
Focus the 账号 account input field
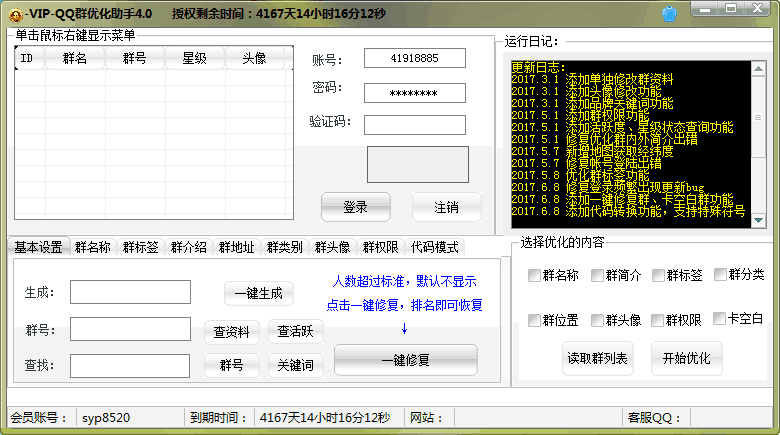415,58
